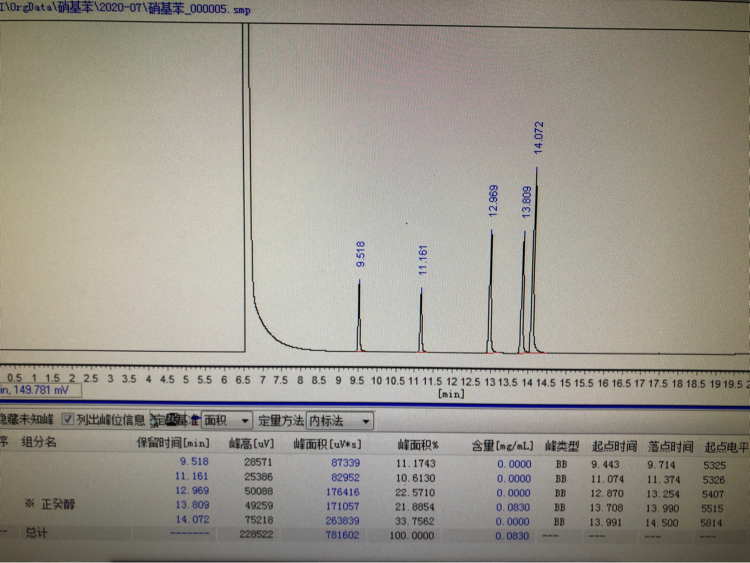Select the 13.809 retention time cell
The width and height of the screenshot is (750, 563).
192,505
